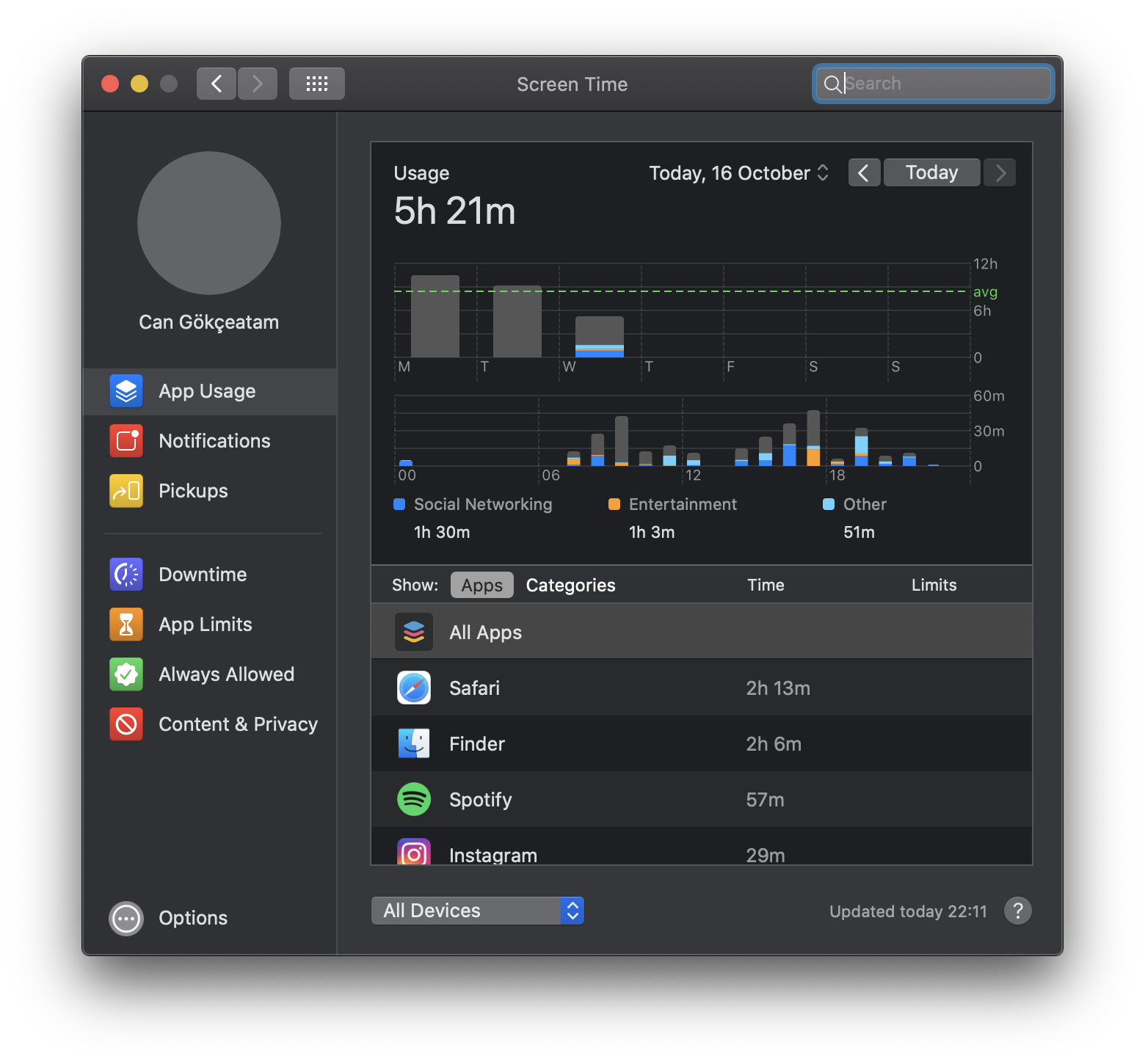This screenshot has height=1064, width=1145.
Task: Click the Entertainment 1h 3m value
Action: coord(652,532)
